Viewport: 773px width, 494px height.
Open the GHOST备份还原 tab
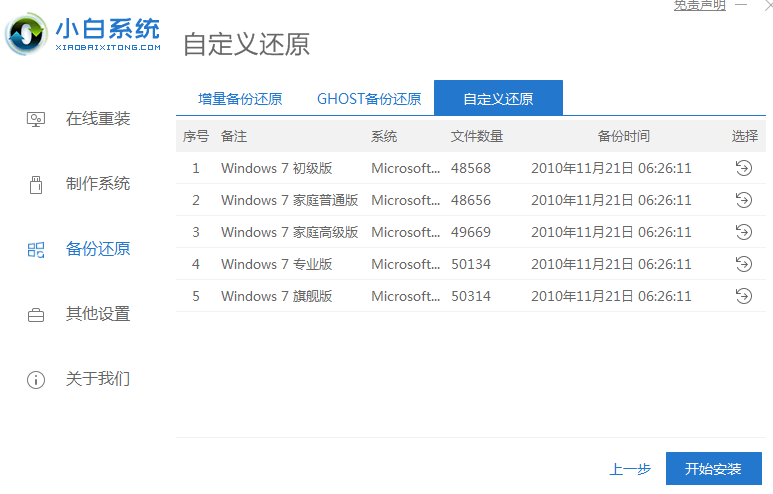[x=369, y=99]
